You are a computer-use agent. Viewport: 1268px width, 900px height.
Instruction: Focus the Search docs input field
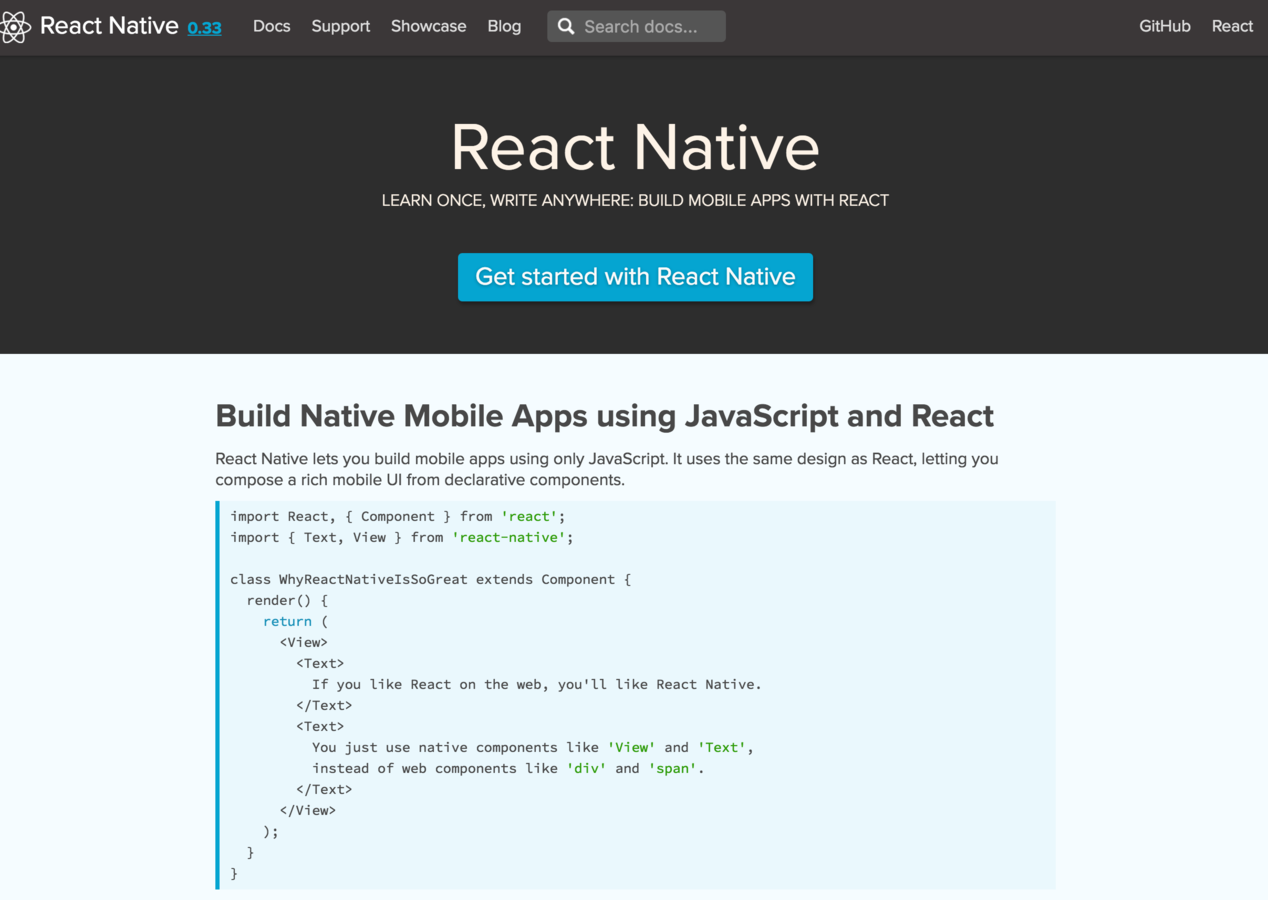click(x=636, y=26)
